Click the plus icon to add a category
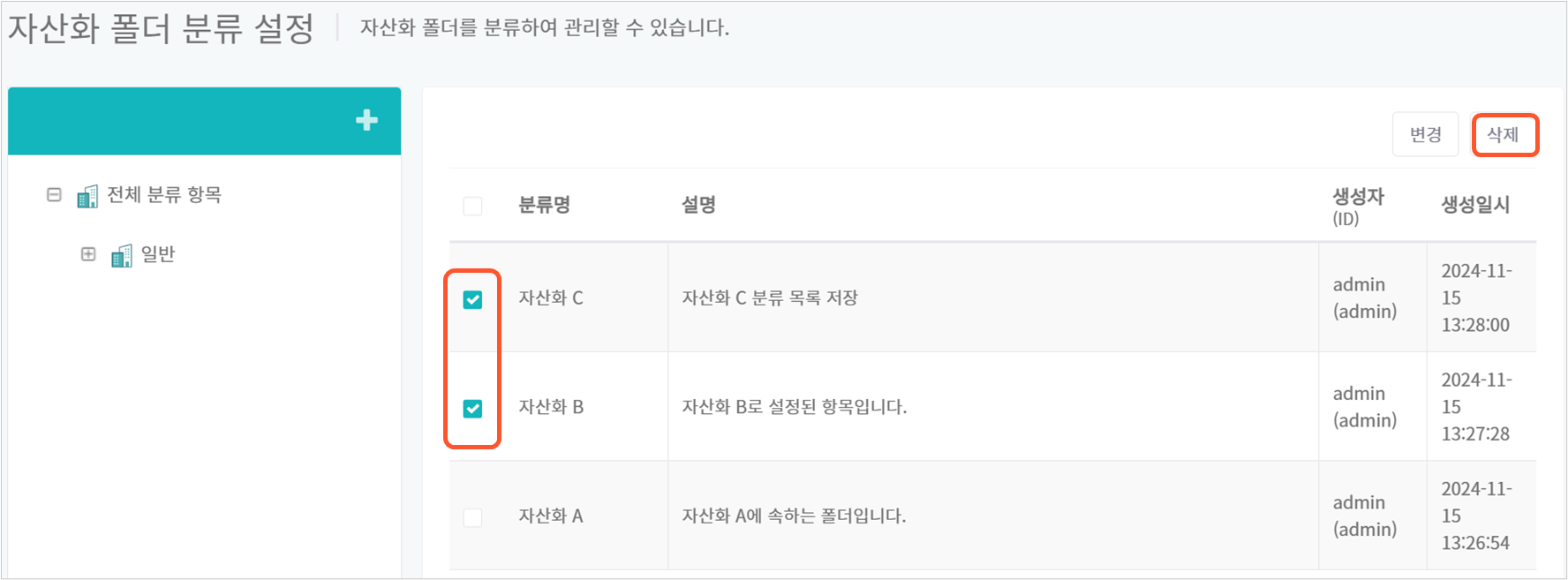 (x=366, y=120)
